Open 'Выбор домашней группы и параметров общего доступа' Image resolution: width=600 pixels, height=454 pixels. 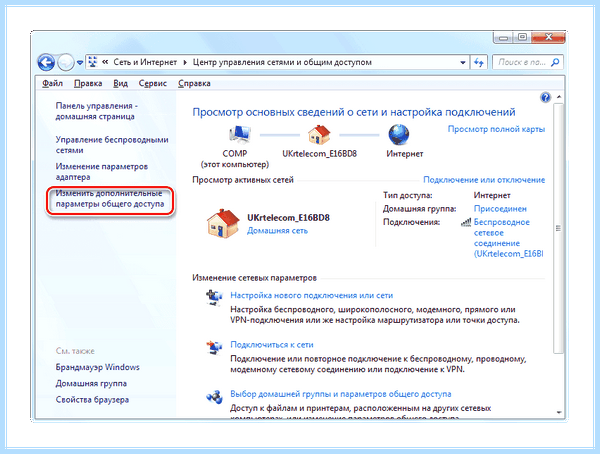click(341, 394)
